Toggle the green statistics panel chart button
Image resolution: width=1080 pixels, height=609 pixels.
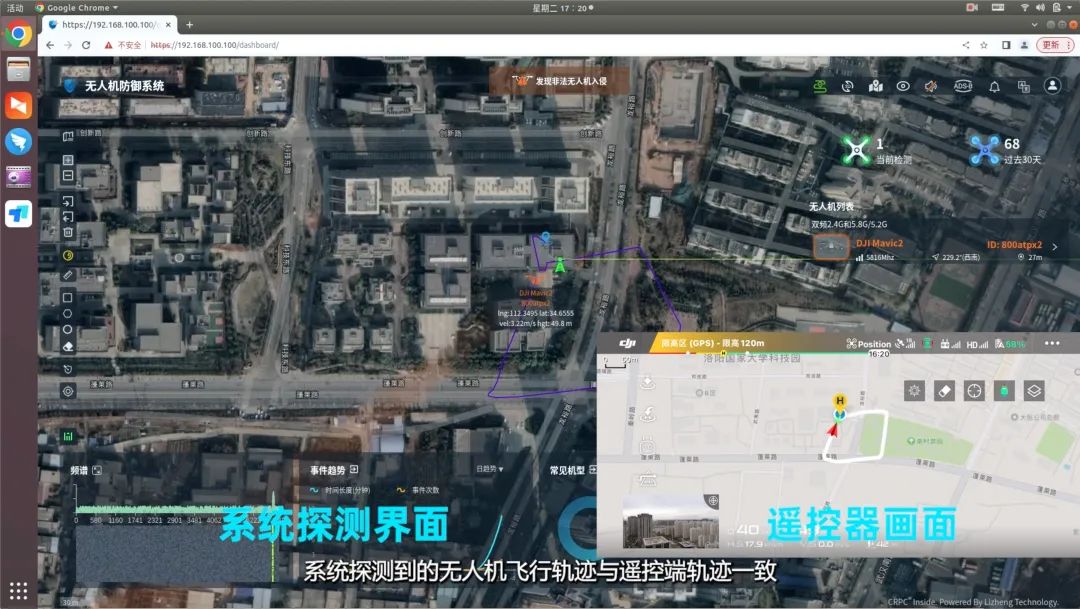point(68,436)
